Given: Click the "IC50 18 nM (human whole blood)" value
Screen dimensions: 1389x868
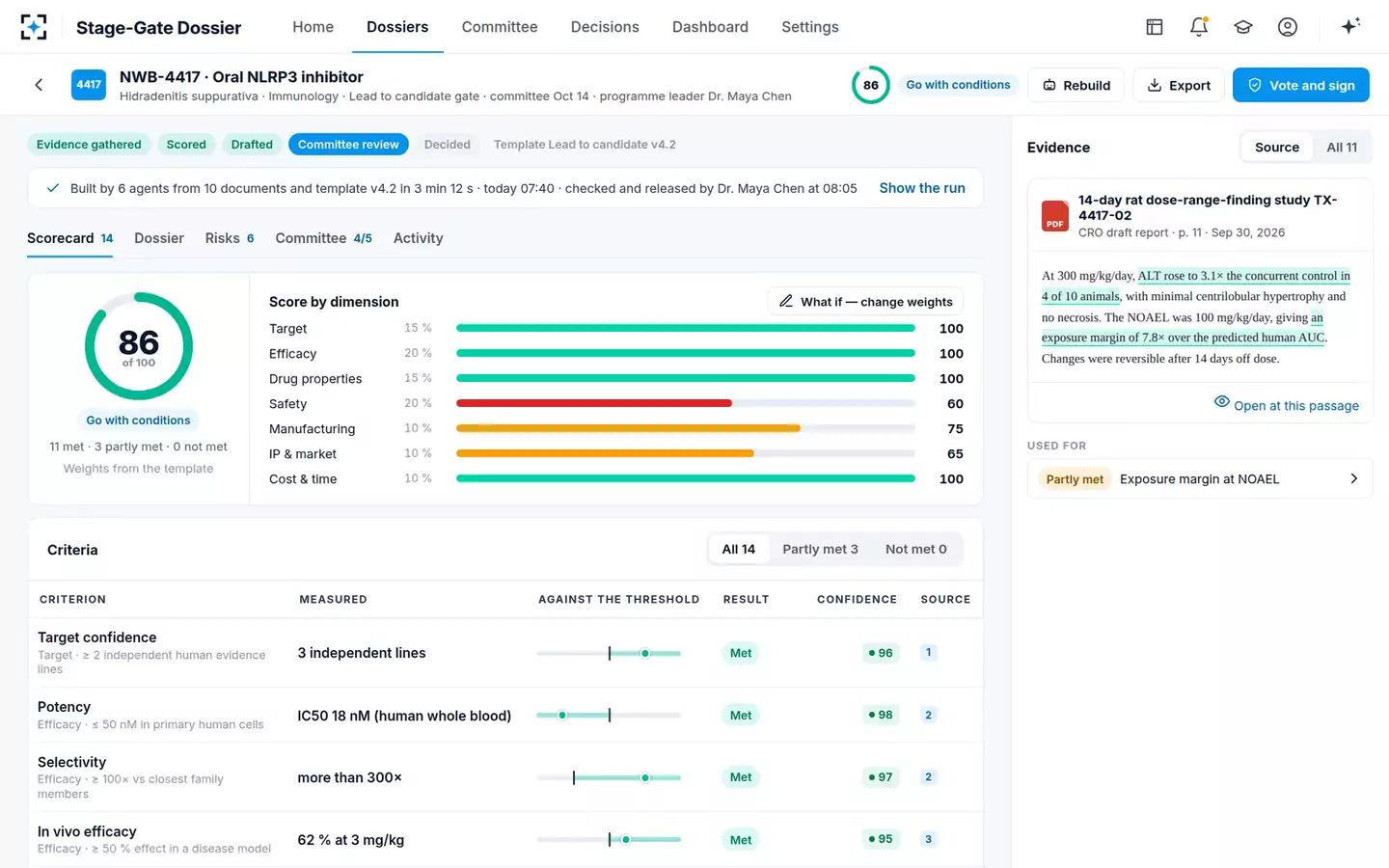Looking at the screenshot, I should click(x=404, y=716).
